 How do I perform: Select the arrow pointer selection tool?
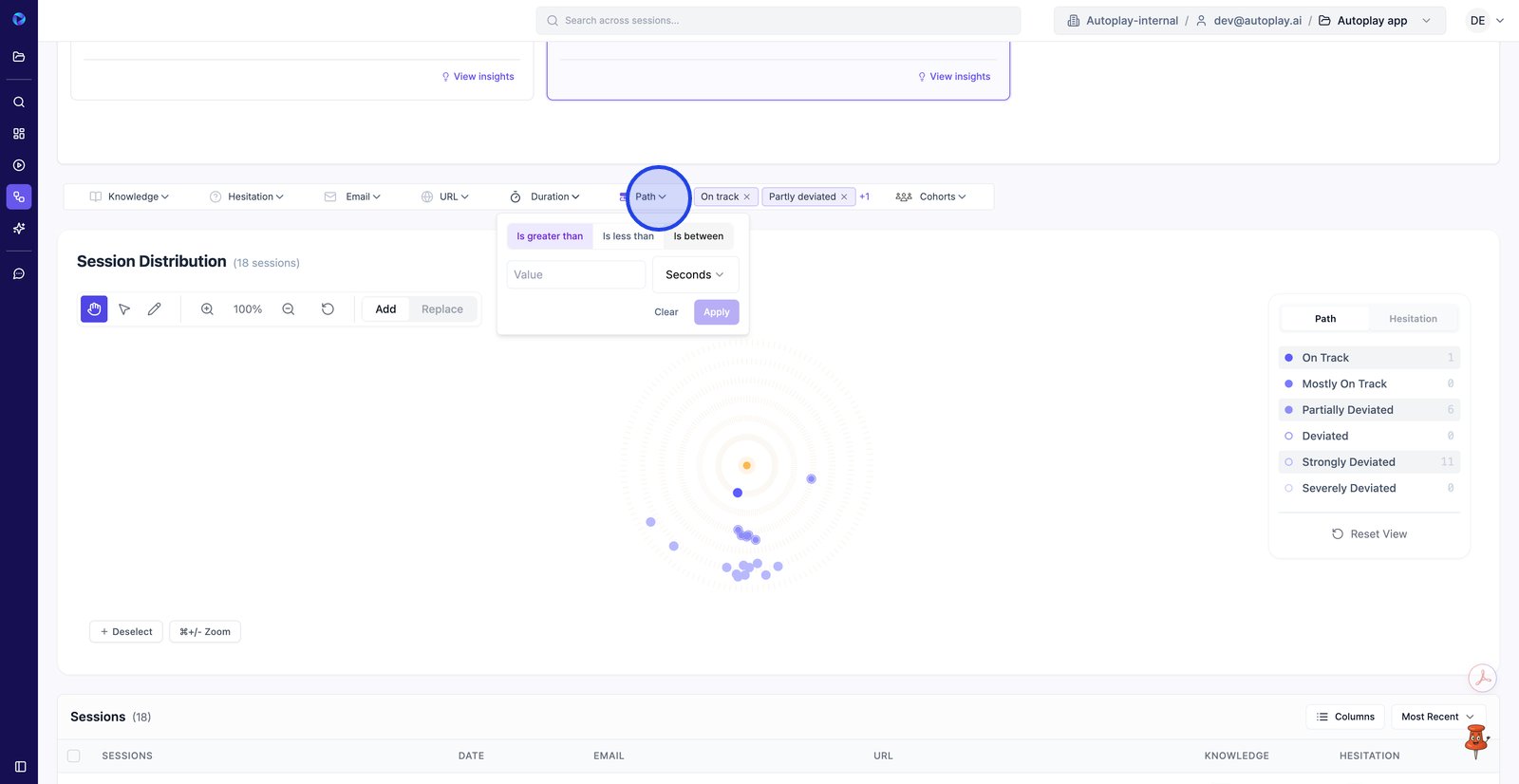[124, 309]
